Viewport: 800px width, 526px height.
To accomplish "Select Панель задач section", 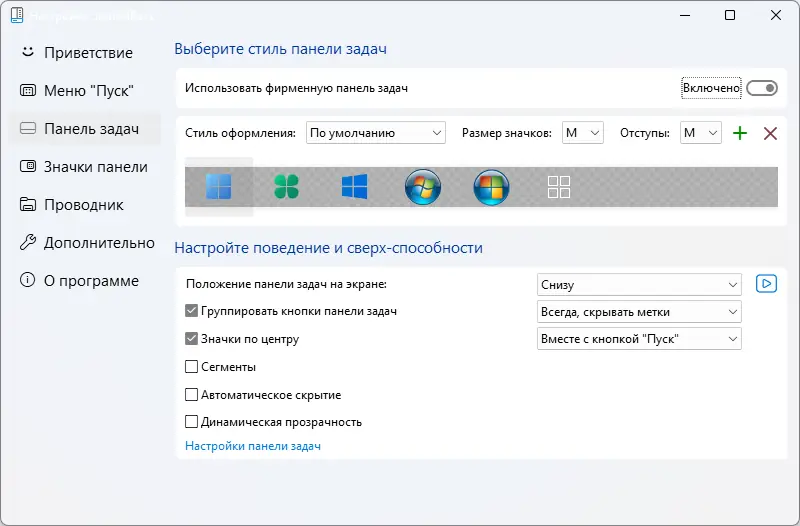I will (x=84, y=129).
